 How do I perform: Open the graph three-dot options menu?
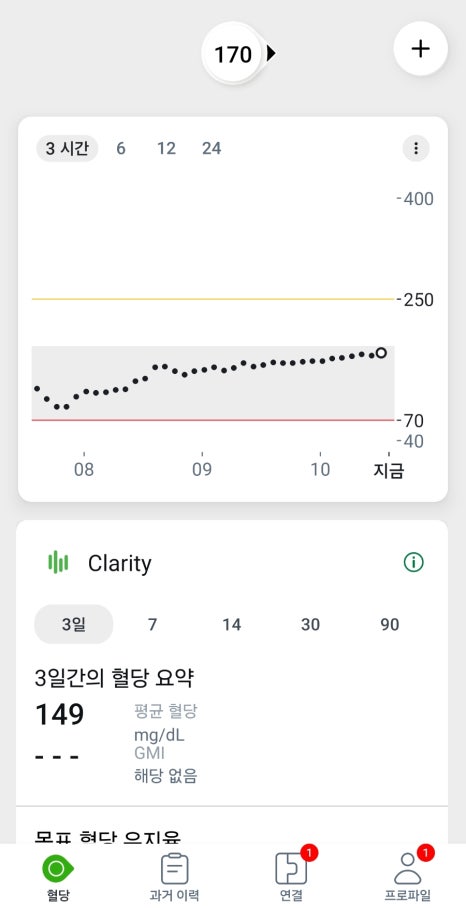(x=416, y=149)
